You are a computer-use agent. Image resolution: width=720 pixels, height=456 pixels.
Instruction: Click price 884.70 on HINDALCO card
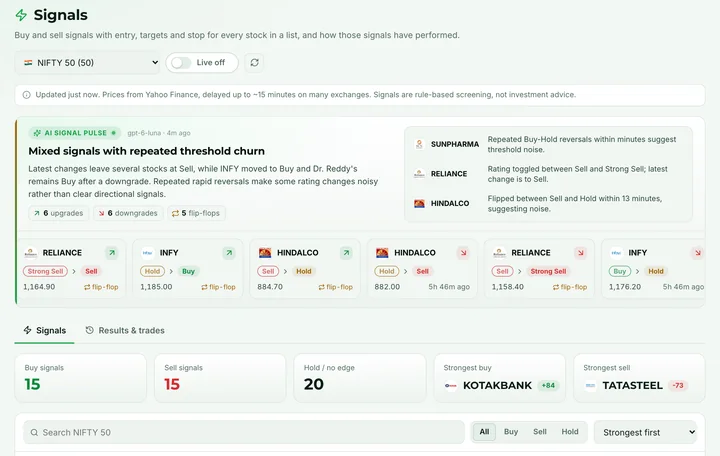click(x=270, y=287)
